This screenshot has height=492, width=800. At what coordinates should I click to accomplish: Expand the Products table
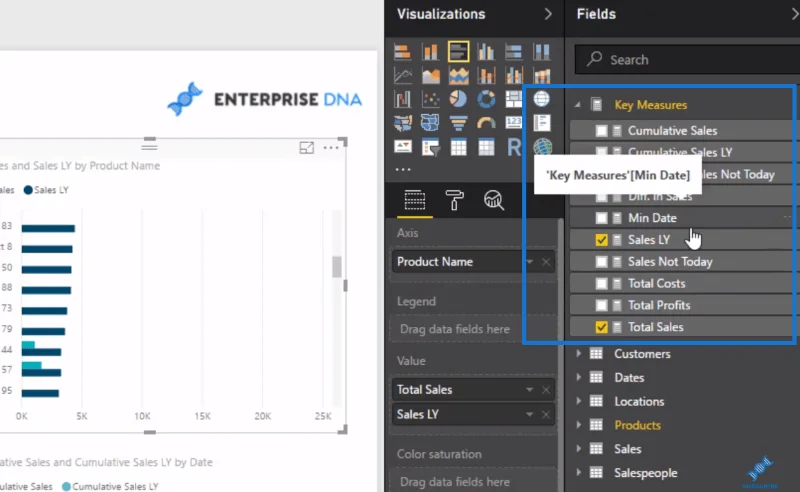coord(579,425)
